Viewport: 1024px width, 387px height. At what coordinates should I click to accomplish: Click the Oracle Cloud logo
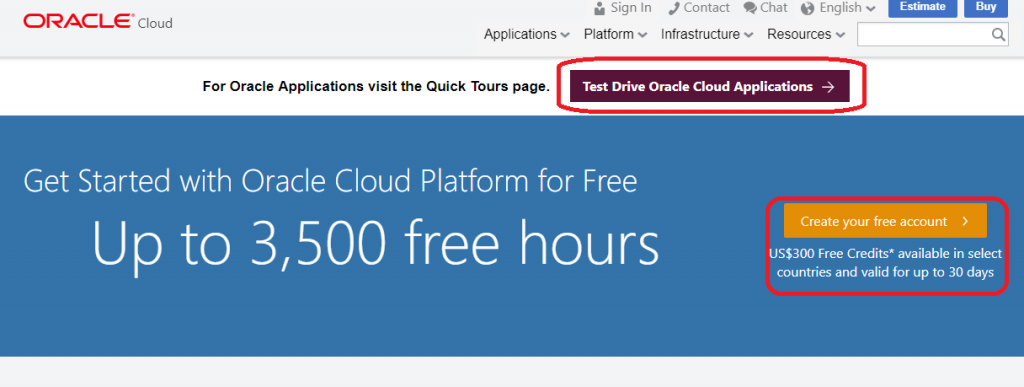click(x=98, y=22)
